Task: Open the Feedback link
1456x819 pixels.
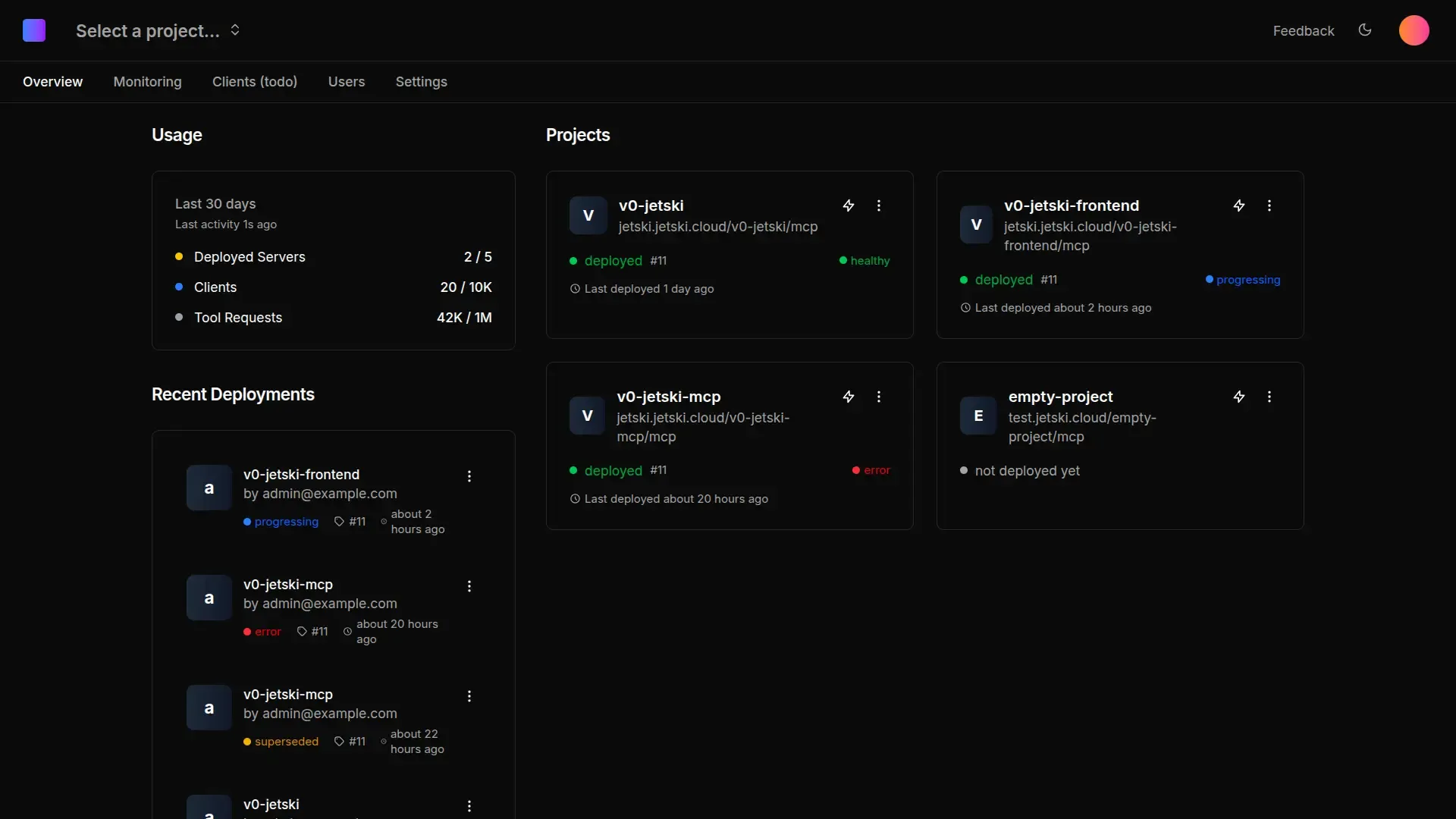Action: coord(1304,31)
